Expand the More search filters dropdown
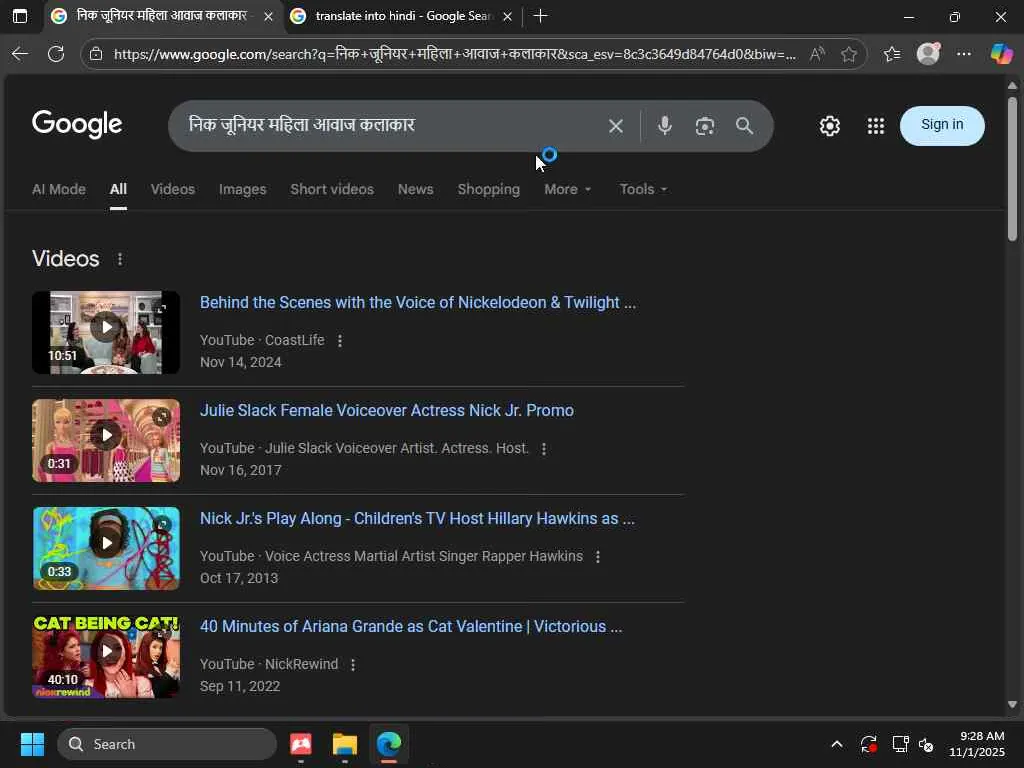Image resolution: width=1024 pixels, height=768 pixels. (x=568, y=189)
